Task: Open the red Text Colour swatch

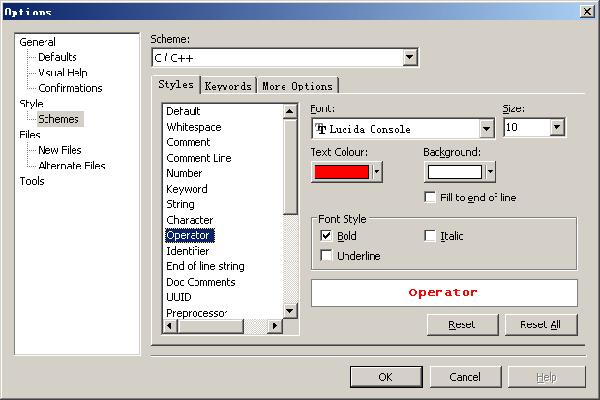Action: tap(347, 172)
